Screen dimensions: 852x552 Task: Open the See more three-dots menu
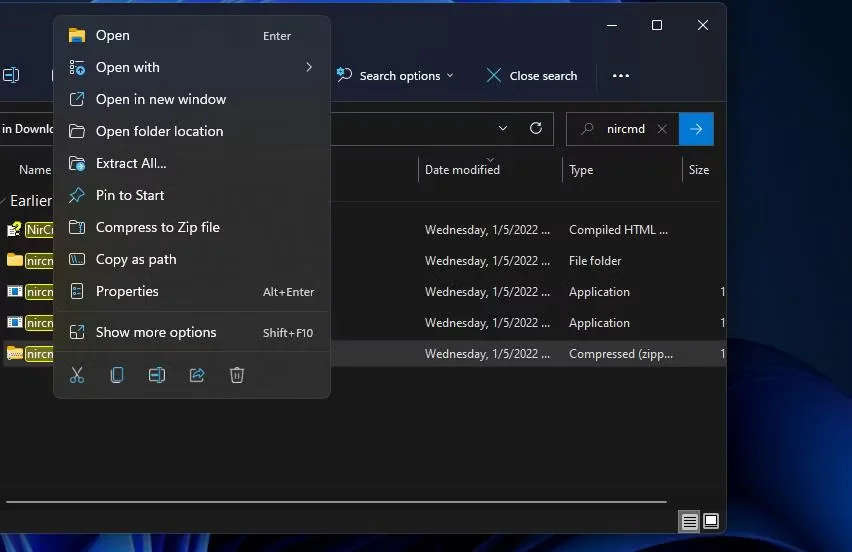[621, 76]
